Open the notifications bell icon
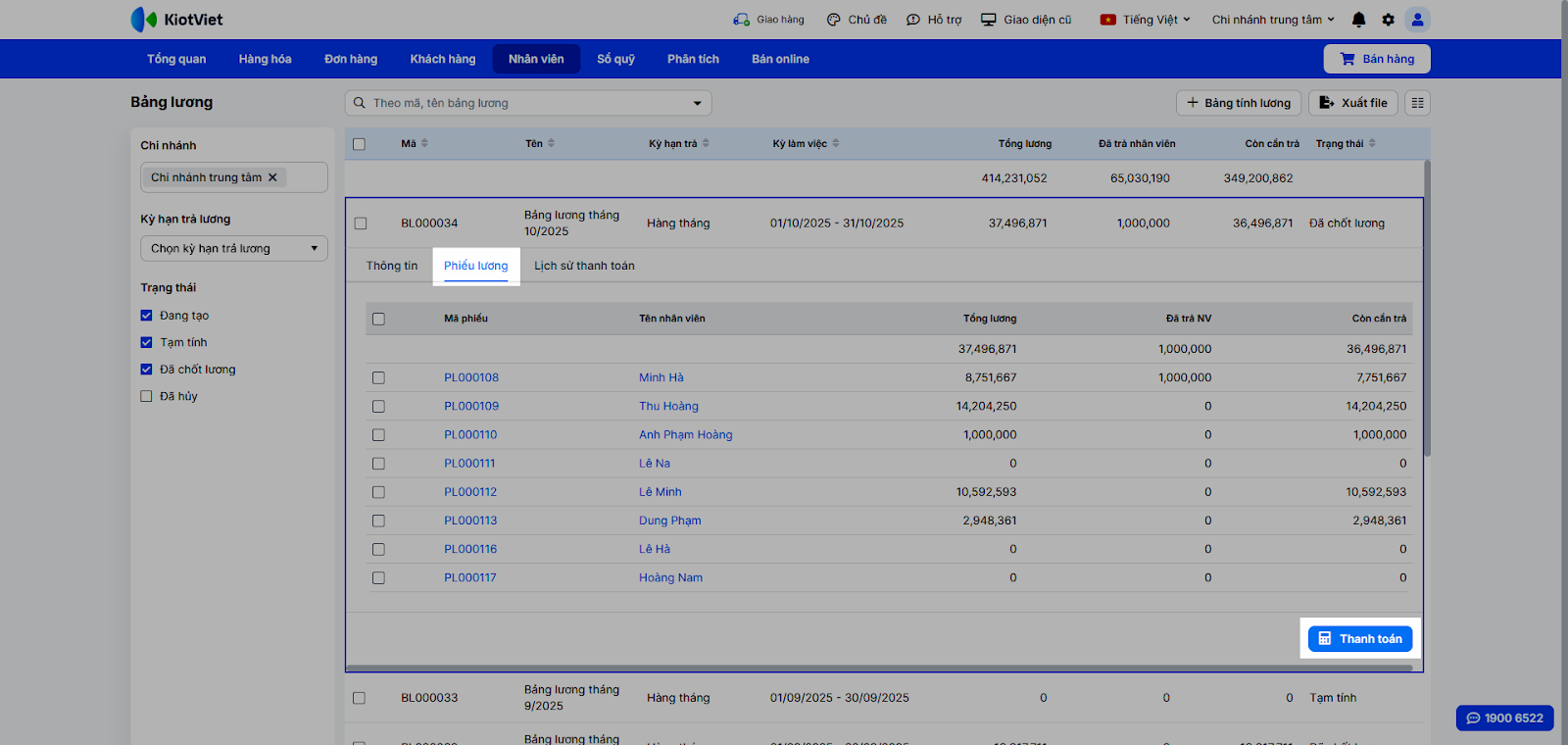The image size is (1568, 745). pos(1358,20)
